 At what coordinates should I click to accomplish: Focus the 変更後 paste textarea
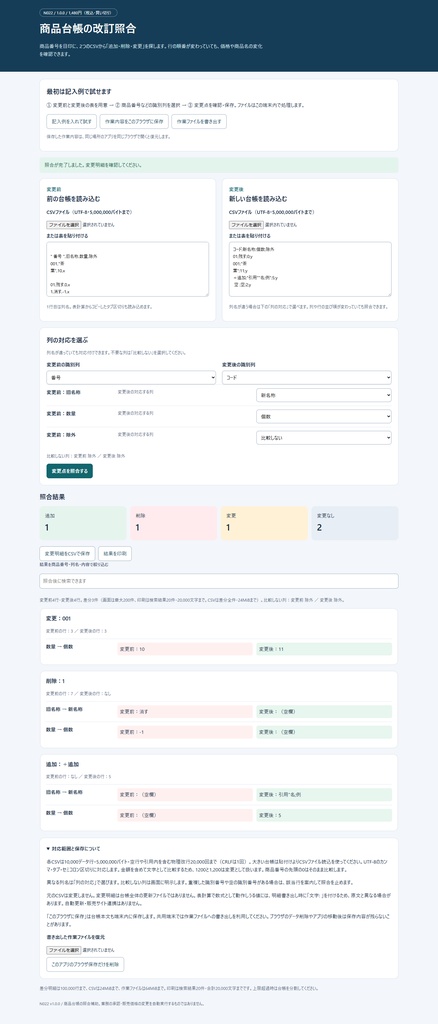coord(310,269)
